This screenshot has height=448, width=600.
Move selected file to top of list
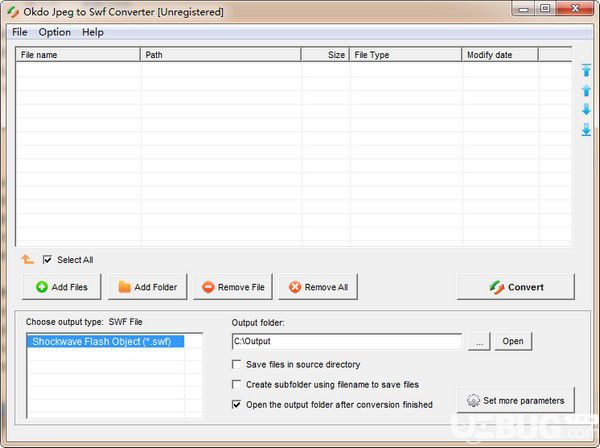pos(586,70)
